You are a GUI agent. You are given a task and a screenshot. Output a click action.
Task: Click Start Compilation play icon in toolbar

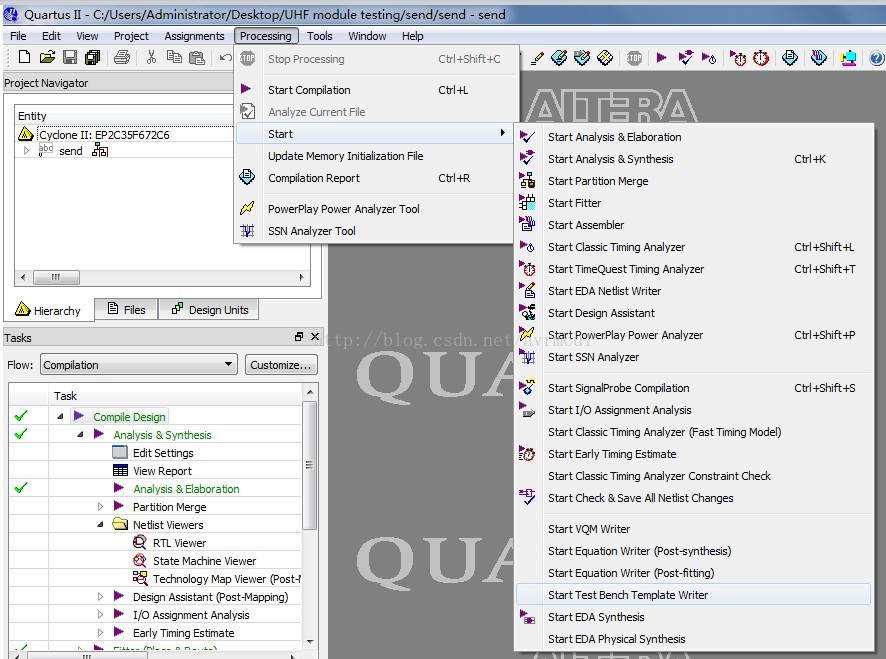pos(662,58)
